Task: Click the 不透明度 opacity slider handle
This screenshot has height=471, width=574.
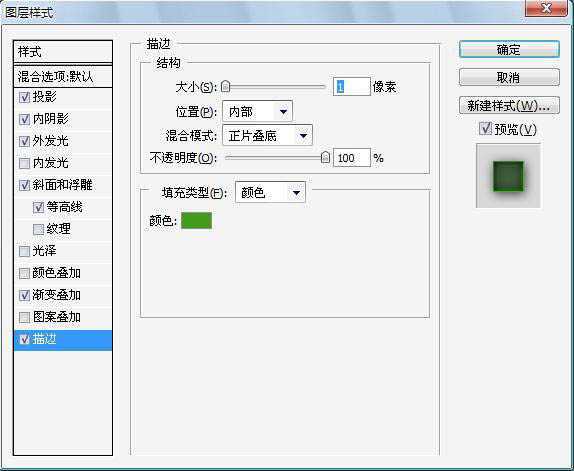Action: [x=325, y=158]
